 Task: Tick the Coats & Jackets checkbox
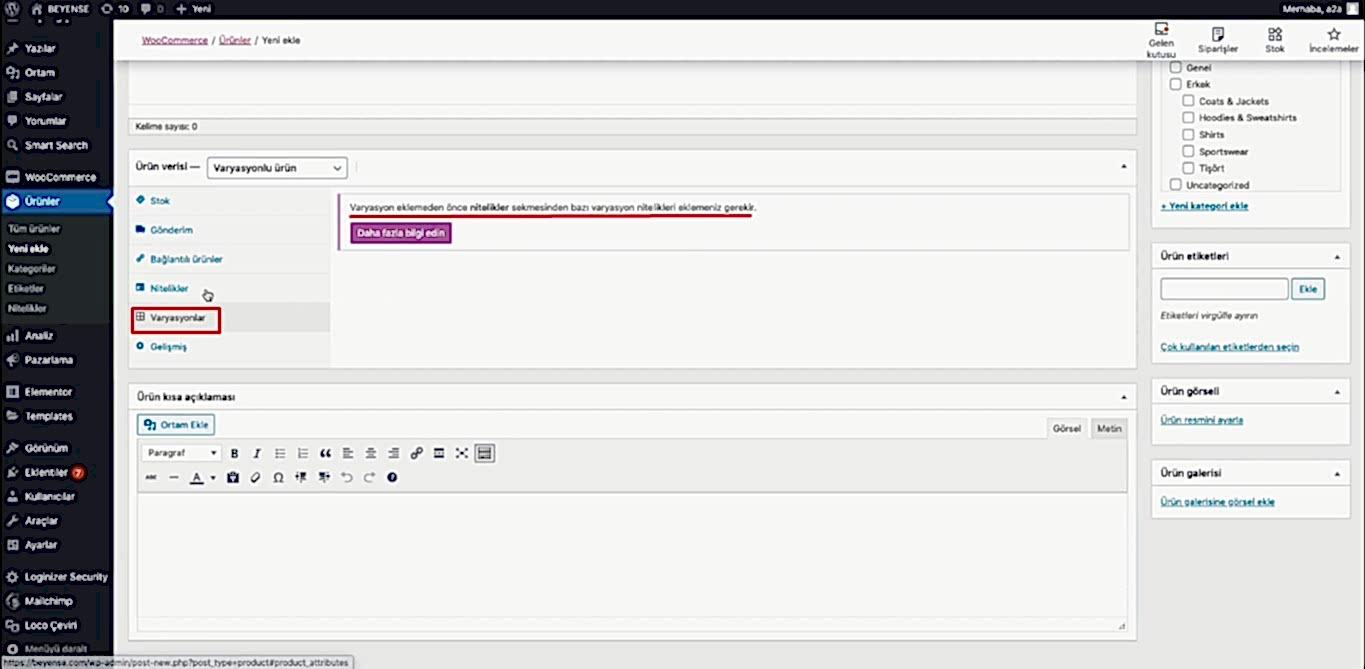coord(1189,101)
